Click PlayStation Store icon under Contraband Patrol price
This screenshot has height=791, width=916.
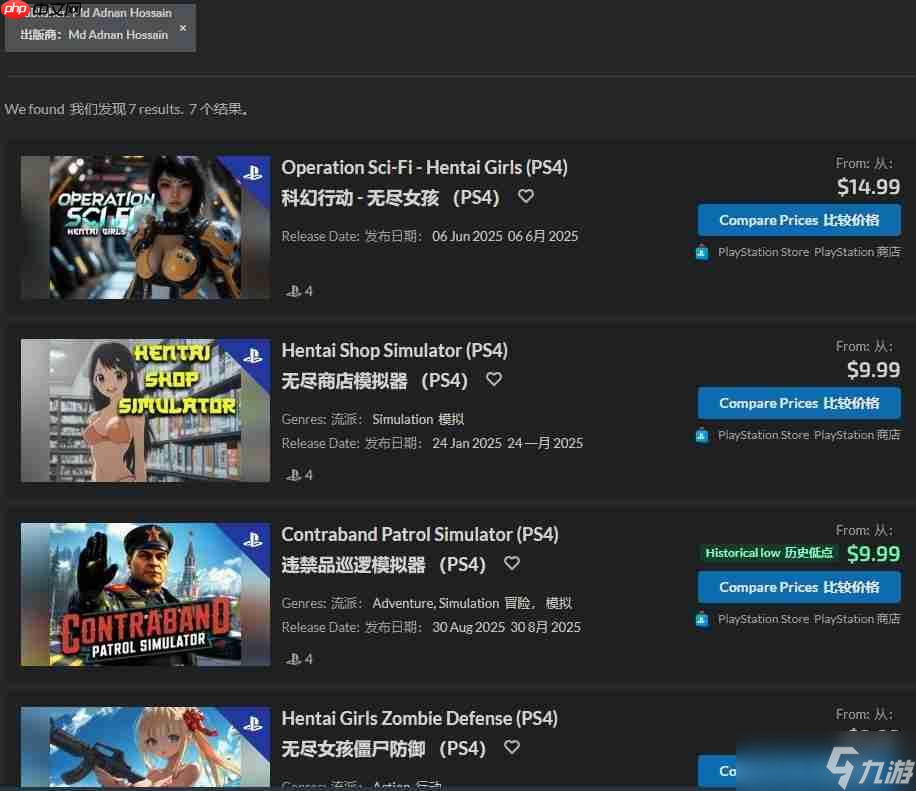click(x=702, y=619)
